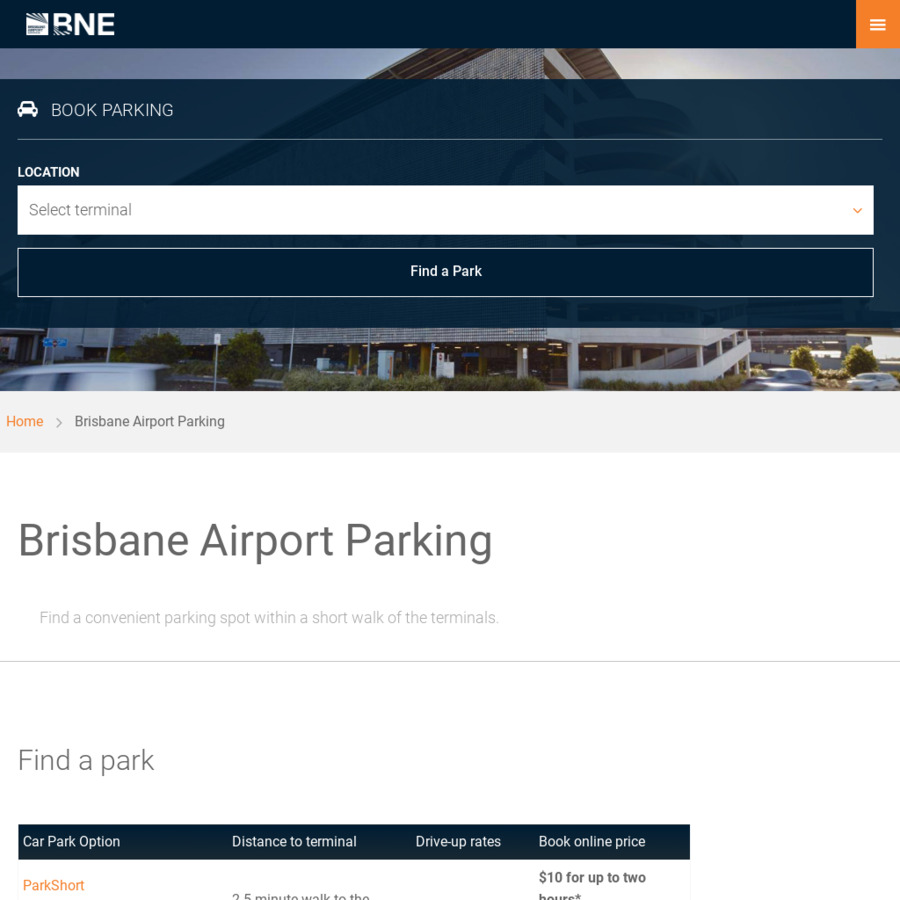The height and width of the screenshot is (900, 900).
Task: Open the Select terminal location field
Action: [430, 210]
